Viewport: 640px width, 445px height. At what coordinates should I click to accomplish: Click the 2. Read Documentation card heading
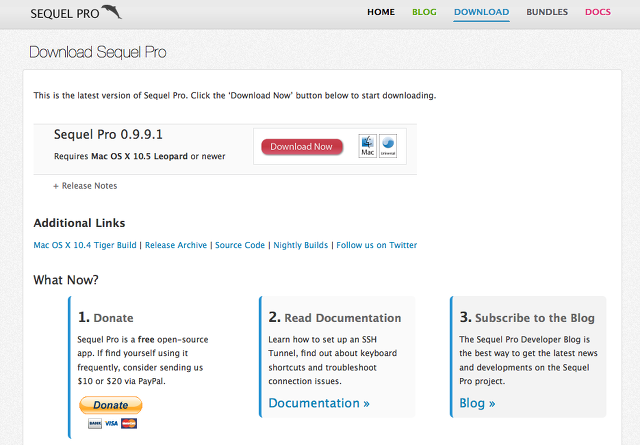coord(335,317)
